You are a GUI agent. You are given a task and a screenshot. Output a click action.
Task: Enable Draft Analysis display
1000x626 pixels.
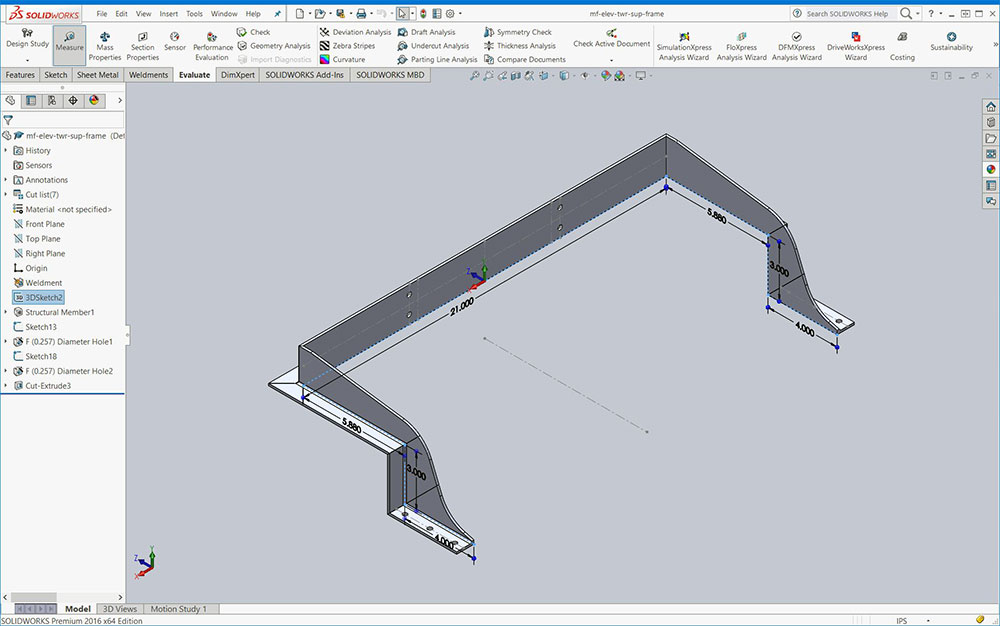(x=432, y=32)
